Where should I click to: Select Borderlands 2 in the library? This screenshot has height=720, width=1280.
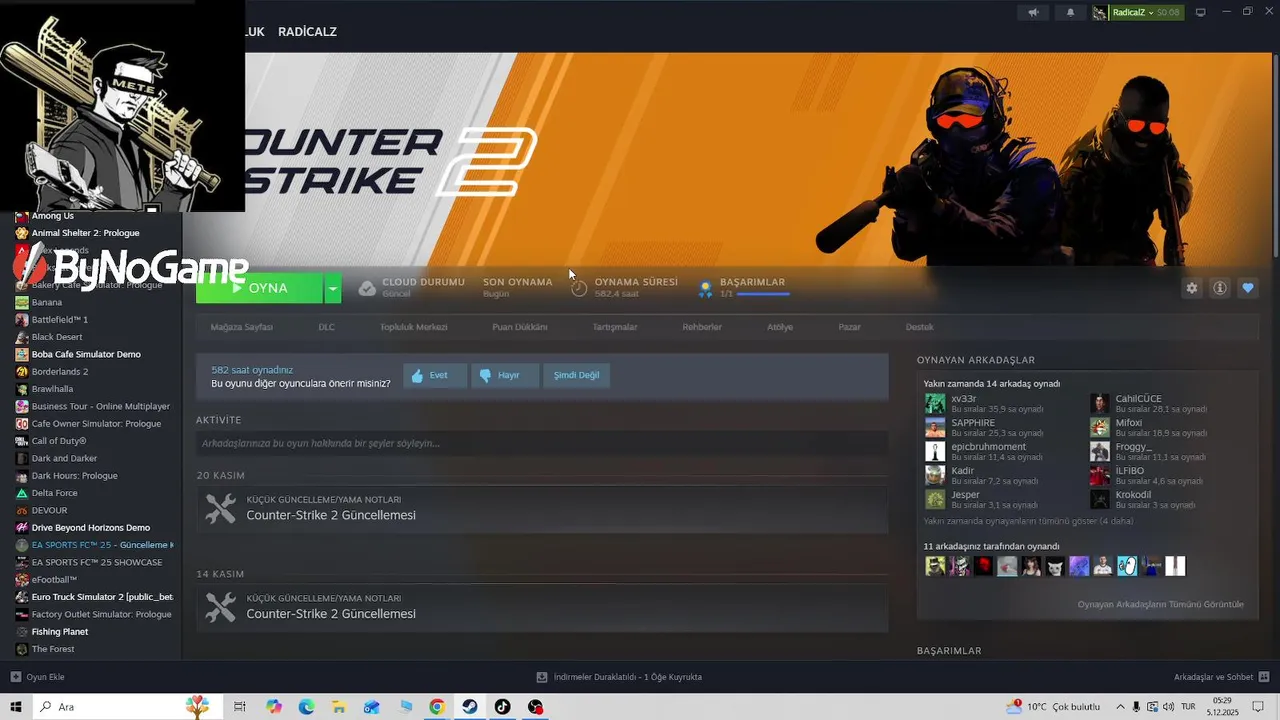(60, 372)
